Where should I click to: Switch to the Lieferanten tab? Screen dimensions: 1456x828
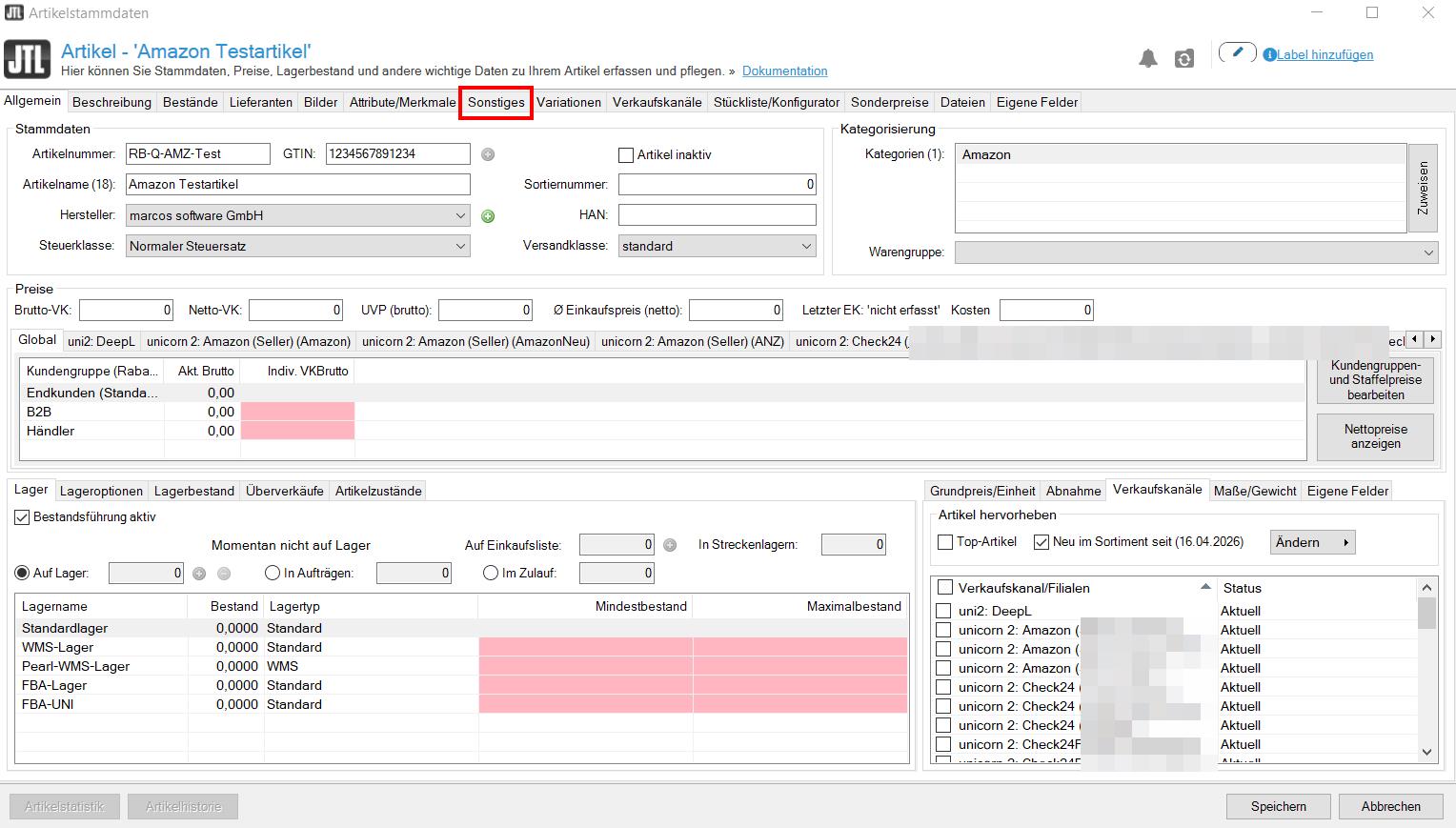261,102
